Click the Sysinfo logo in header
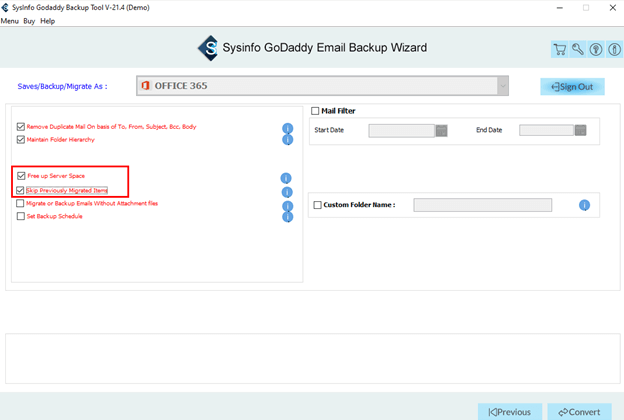624x420 pixels. (209, 48)
